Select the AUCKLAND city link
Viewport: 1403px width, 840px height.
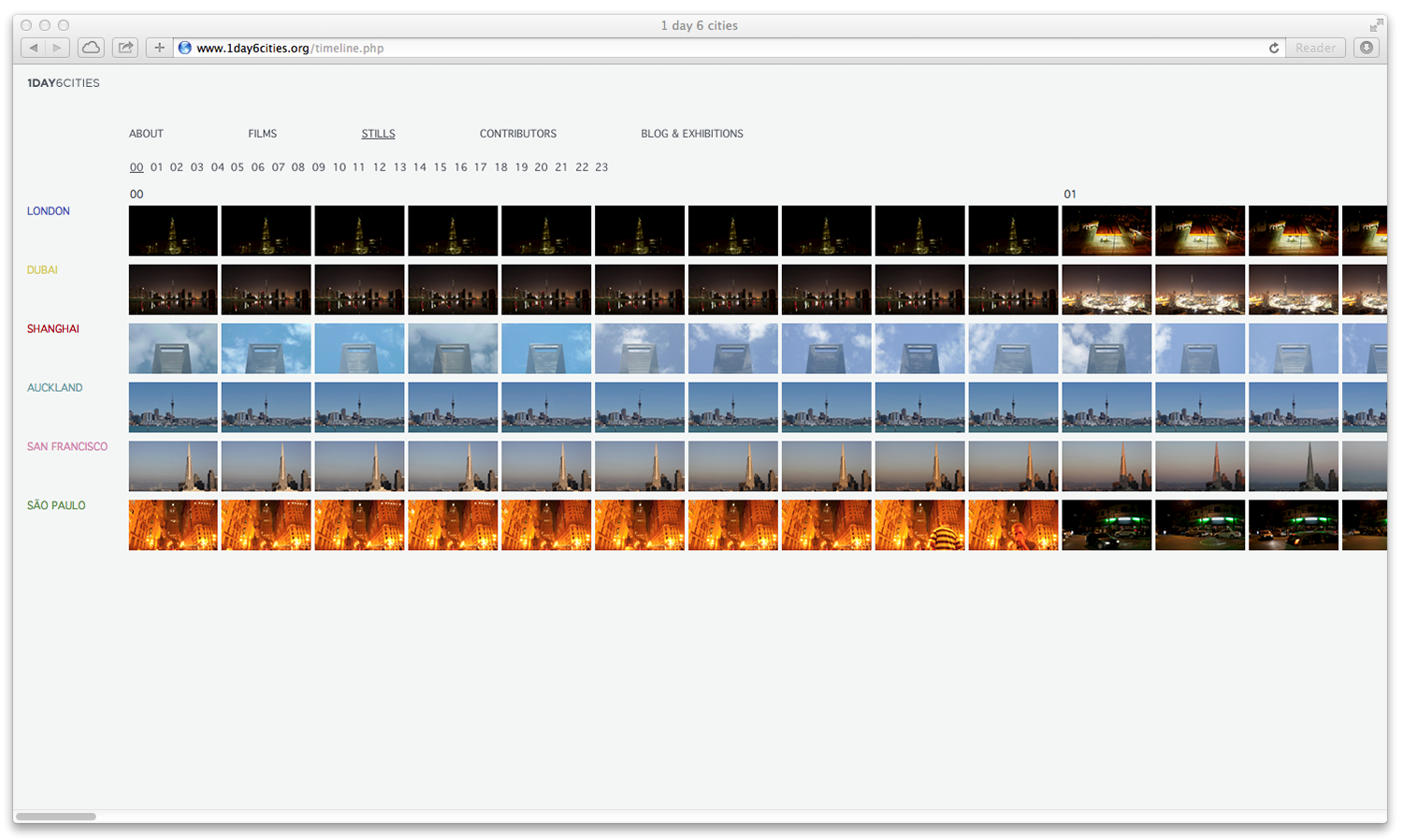[x=54, y=388]
